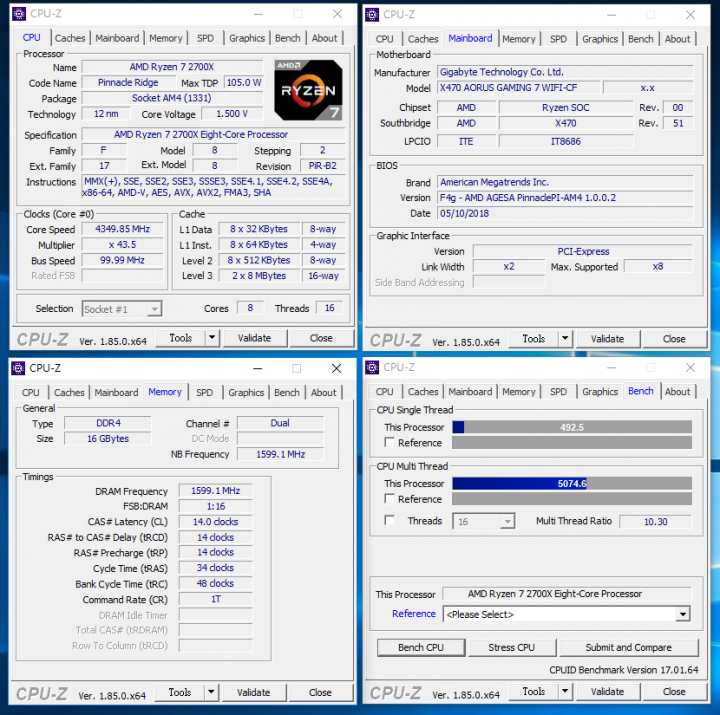Image resolution: width=720 pixels, height=715 pixels.
Task: Click the Reference link in Bench window
Action: tap(414, 614)
